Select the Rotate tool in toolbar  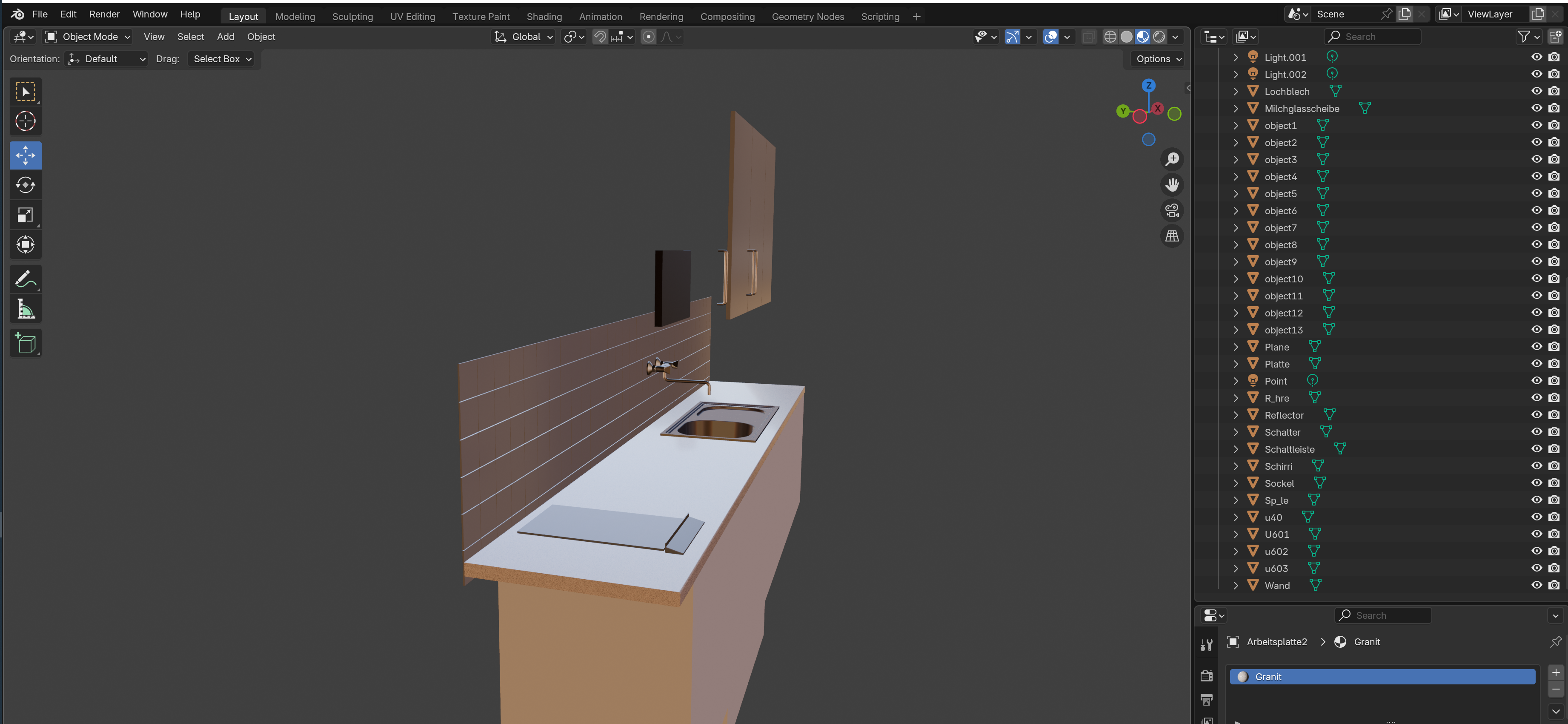[26, 185]
